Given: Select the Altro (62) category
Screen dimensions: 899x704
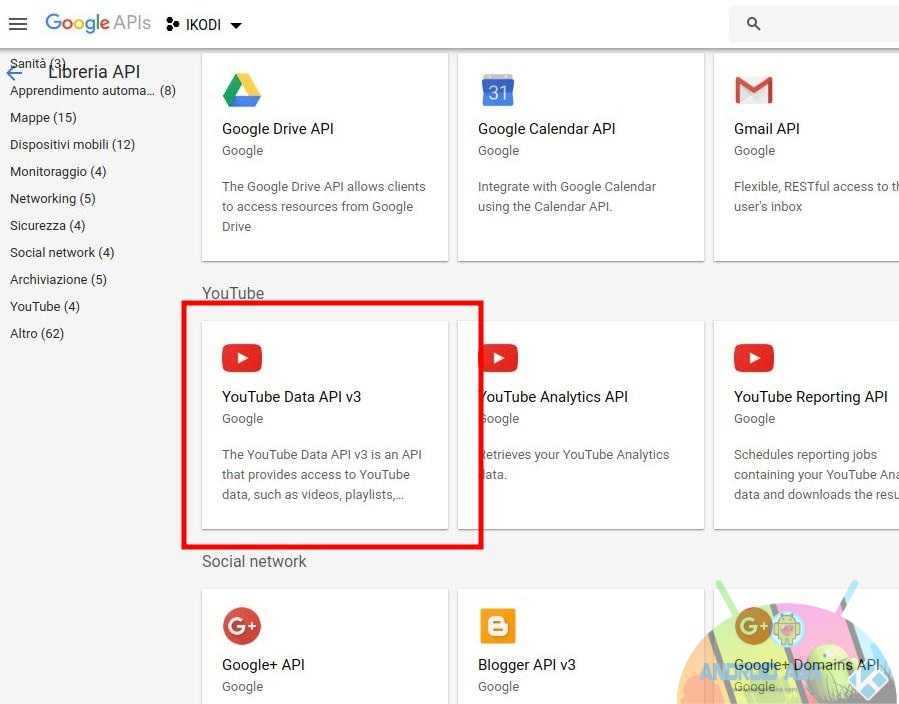Looking at the screenshot, I should [x=37, y=333].
